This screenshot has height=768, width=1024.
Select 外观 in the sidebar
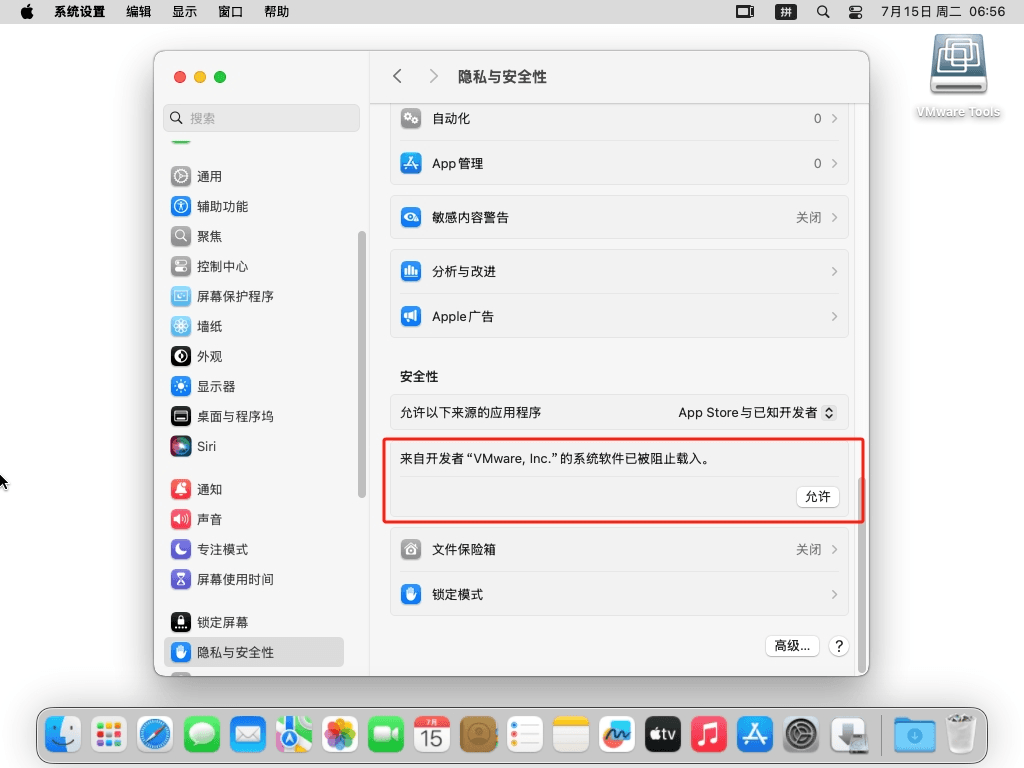click(x=253, y=357)
